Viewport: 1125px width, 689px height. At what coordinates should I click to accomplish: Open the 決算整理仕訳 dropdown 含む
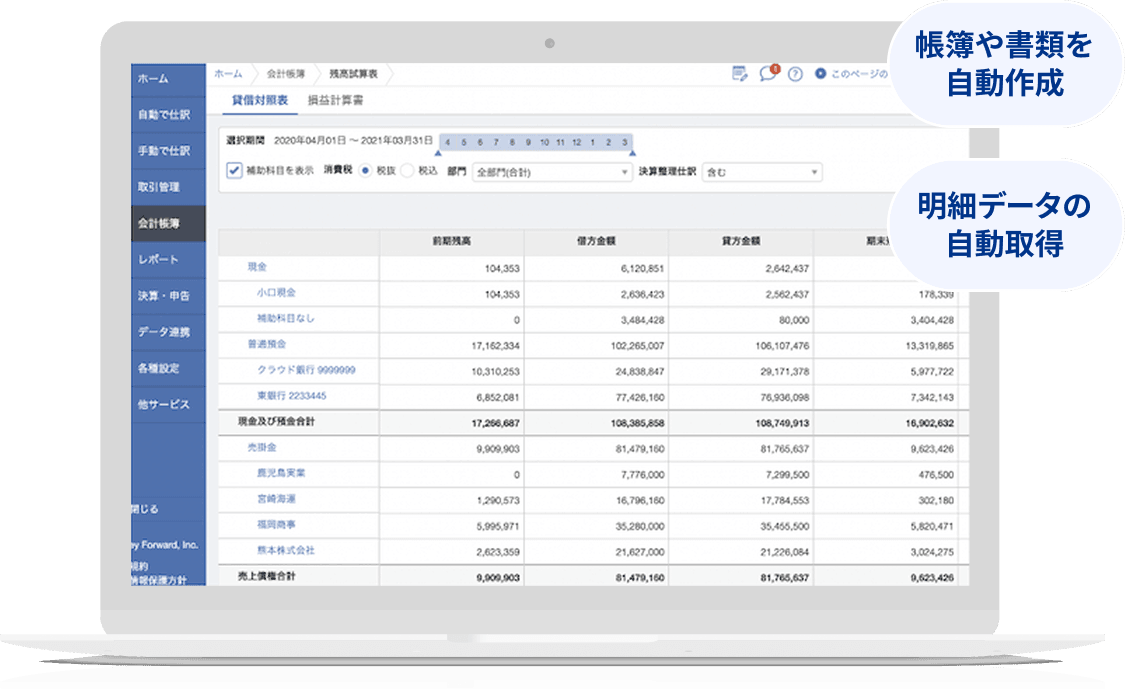[x=762, y=172]
